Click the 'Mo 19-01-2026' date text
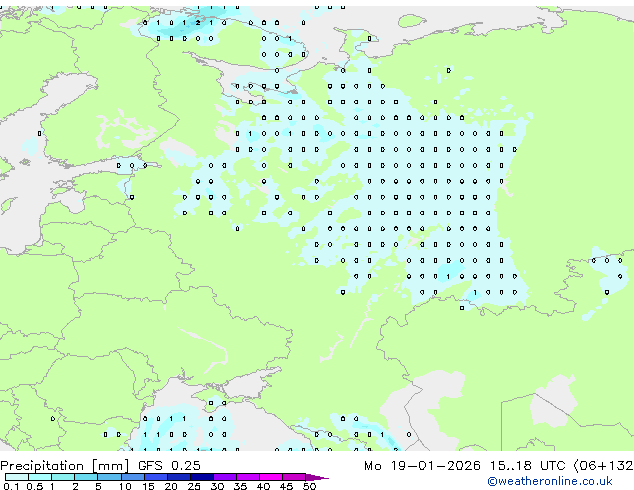Image resolution: width=634 pixels, height=490 pixels. [422, 466]
